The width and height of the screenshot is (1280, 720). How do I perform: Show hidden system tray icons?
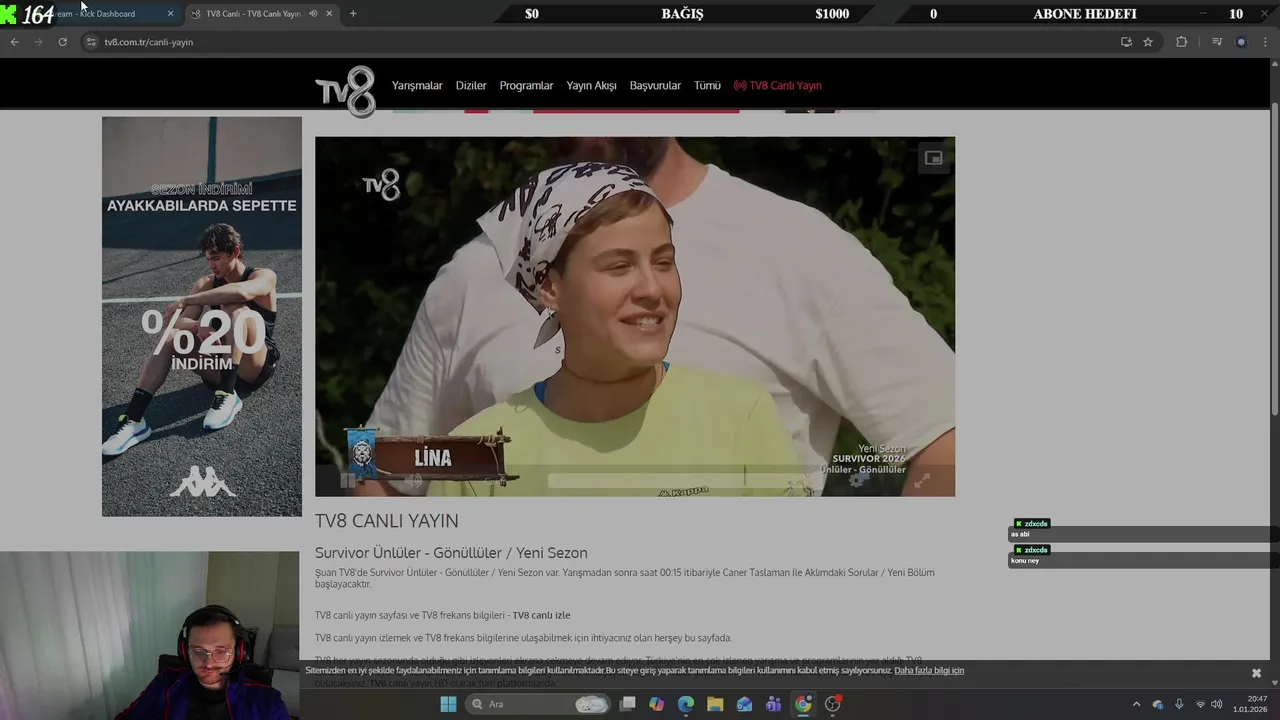point(1136,704)
